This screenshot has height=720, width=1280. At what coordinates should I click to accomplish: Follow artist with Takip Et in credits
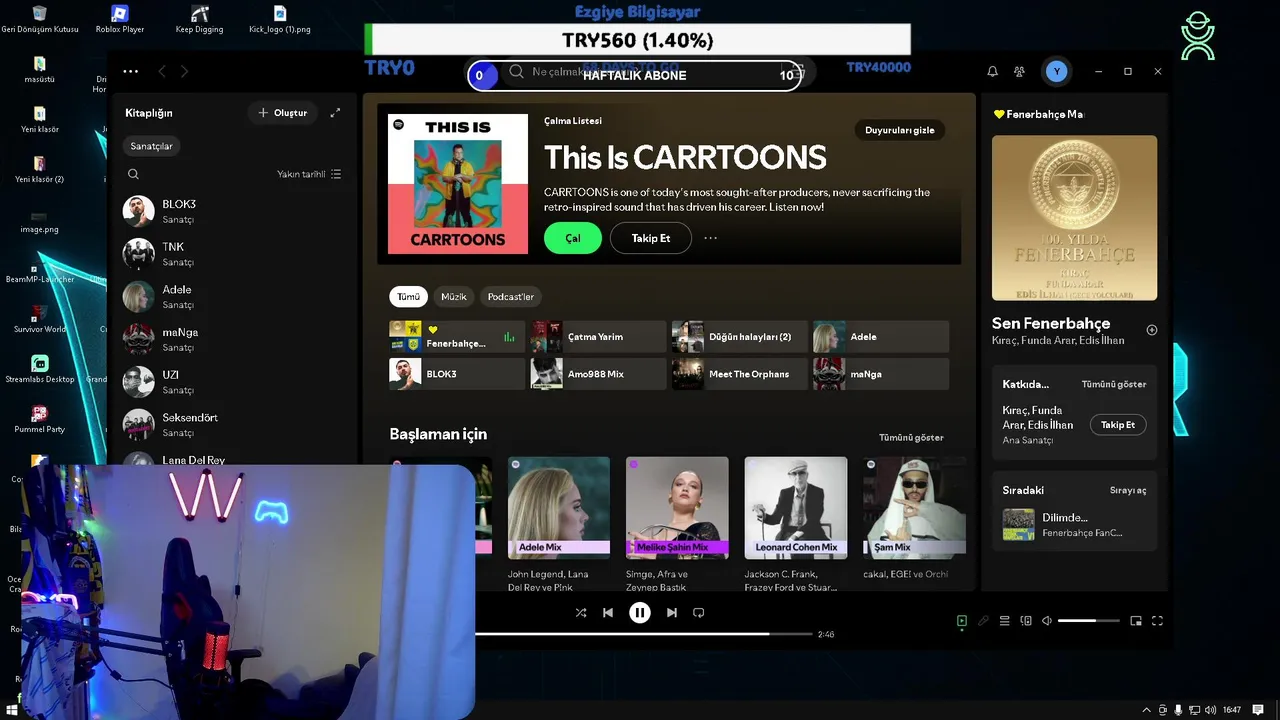[x=1118, y=425]
